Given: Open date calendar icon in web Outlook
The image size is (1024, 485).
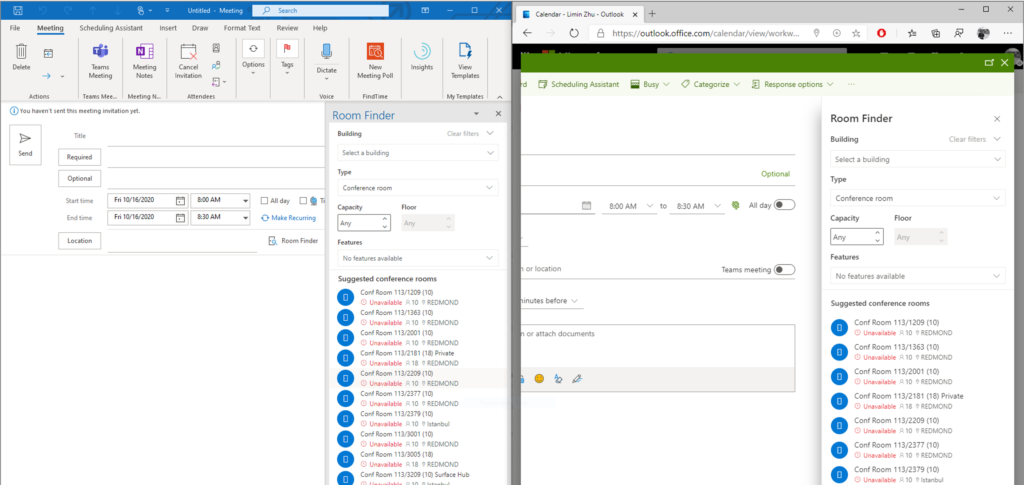Looking at the screenshot, I should coord(586,206).
